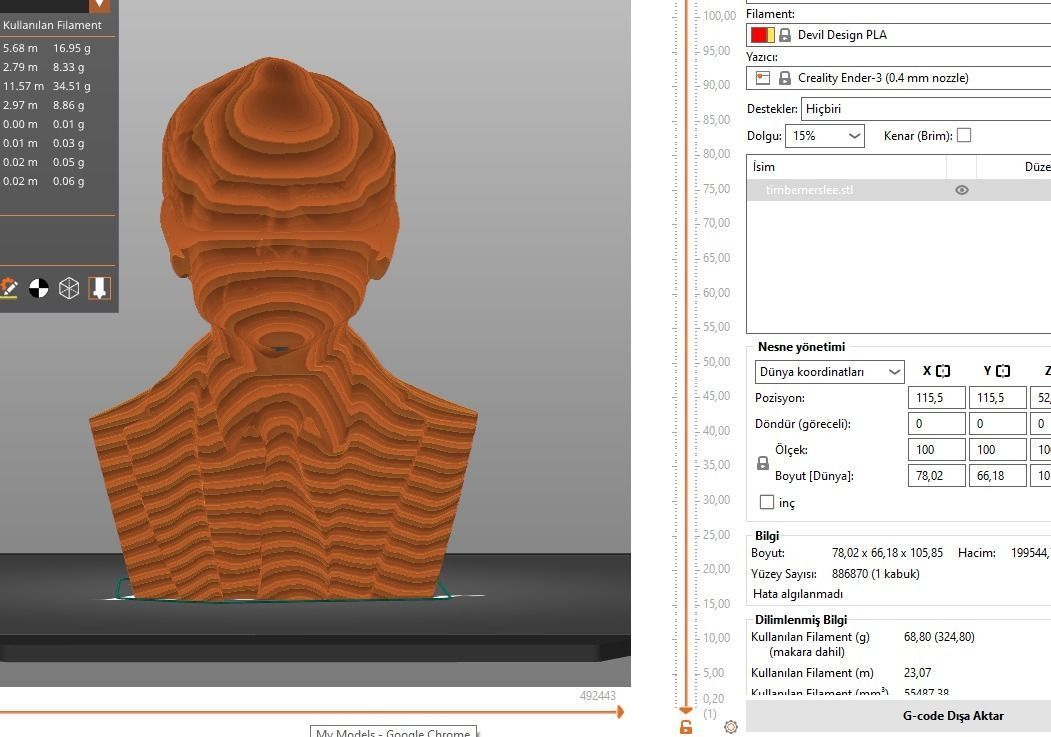Click the Döndür X rotation field
This screenshot has width=1051, height=737.
point(936,423)
